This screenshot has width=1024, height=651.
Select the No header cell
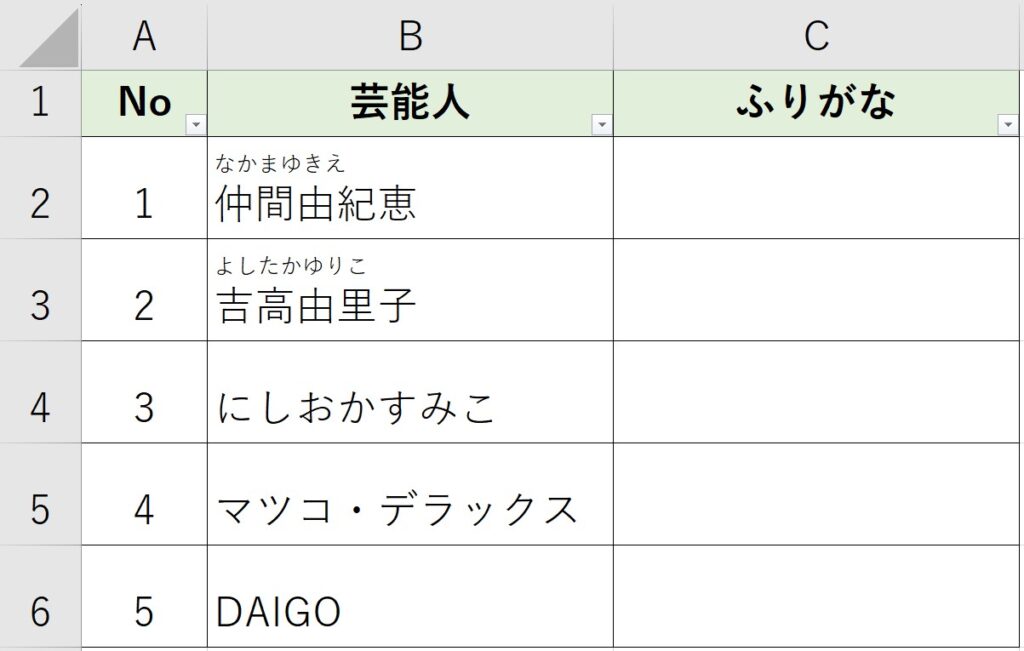[145, 100]
